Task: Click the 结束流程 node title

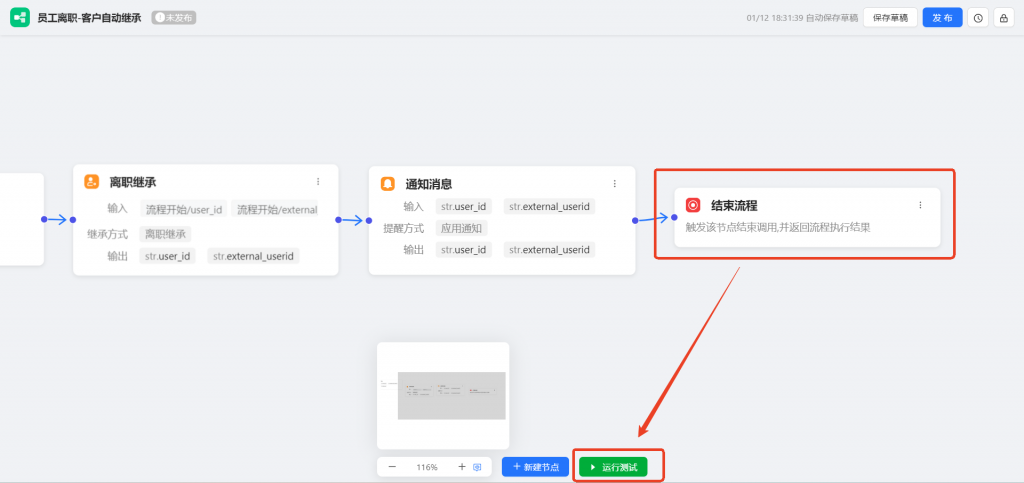Action: point(734,206)
